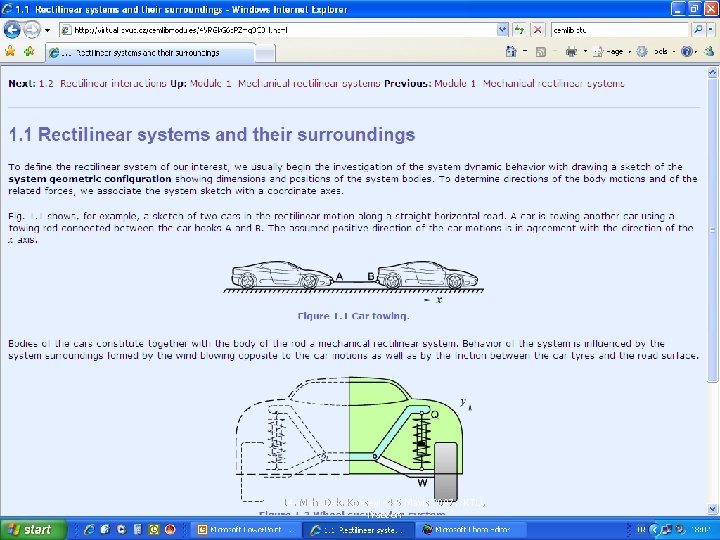720x540 pixels.
Task: Expand hidden system tray icons arrow
Action: tap(654, 530)
